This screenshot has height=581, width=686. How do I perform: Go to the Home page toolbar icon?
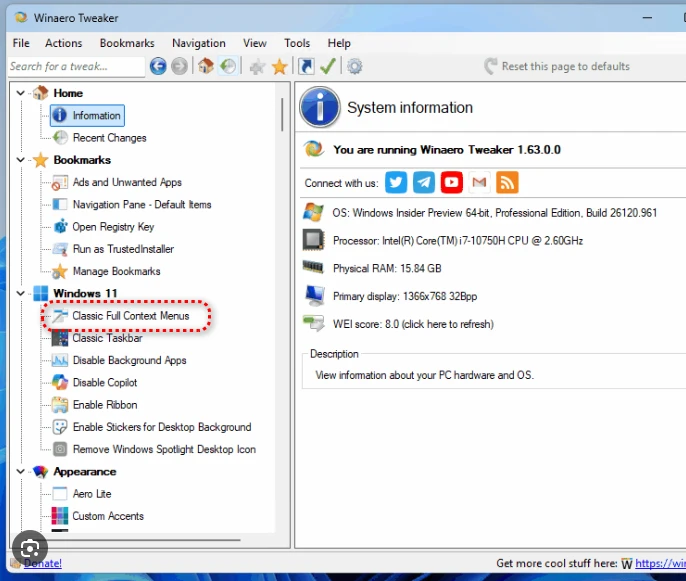[206, 66]
